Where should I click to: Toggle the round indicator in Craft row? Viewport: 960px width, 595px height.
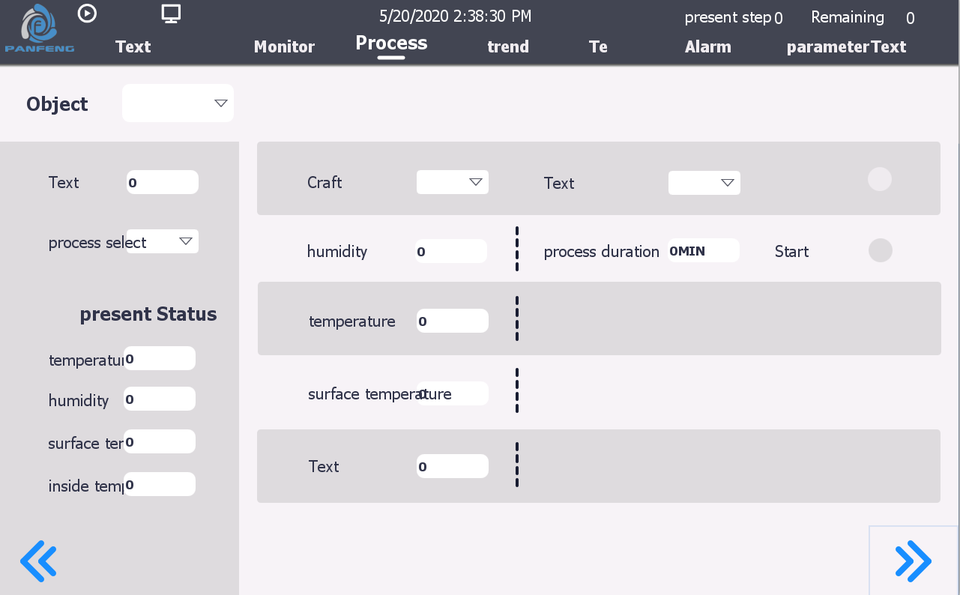879,179
